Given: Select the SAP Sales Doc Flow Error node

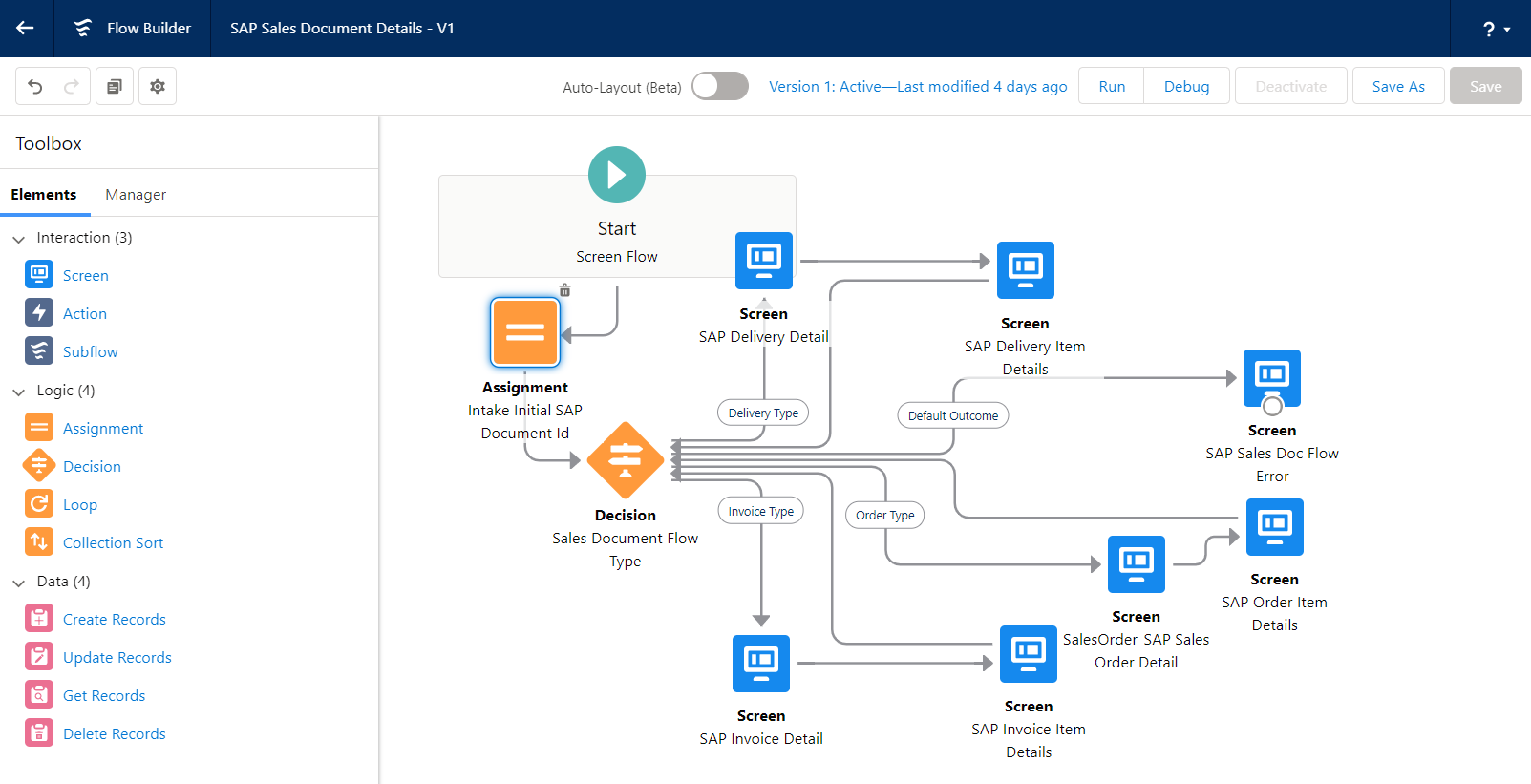Looking at the screenshot, I should point(1272,378).
